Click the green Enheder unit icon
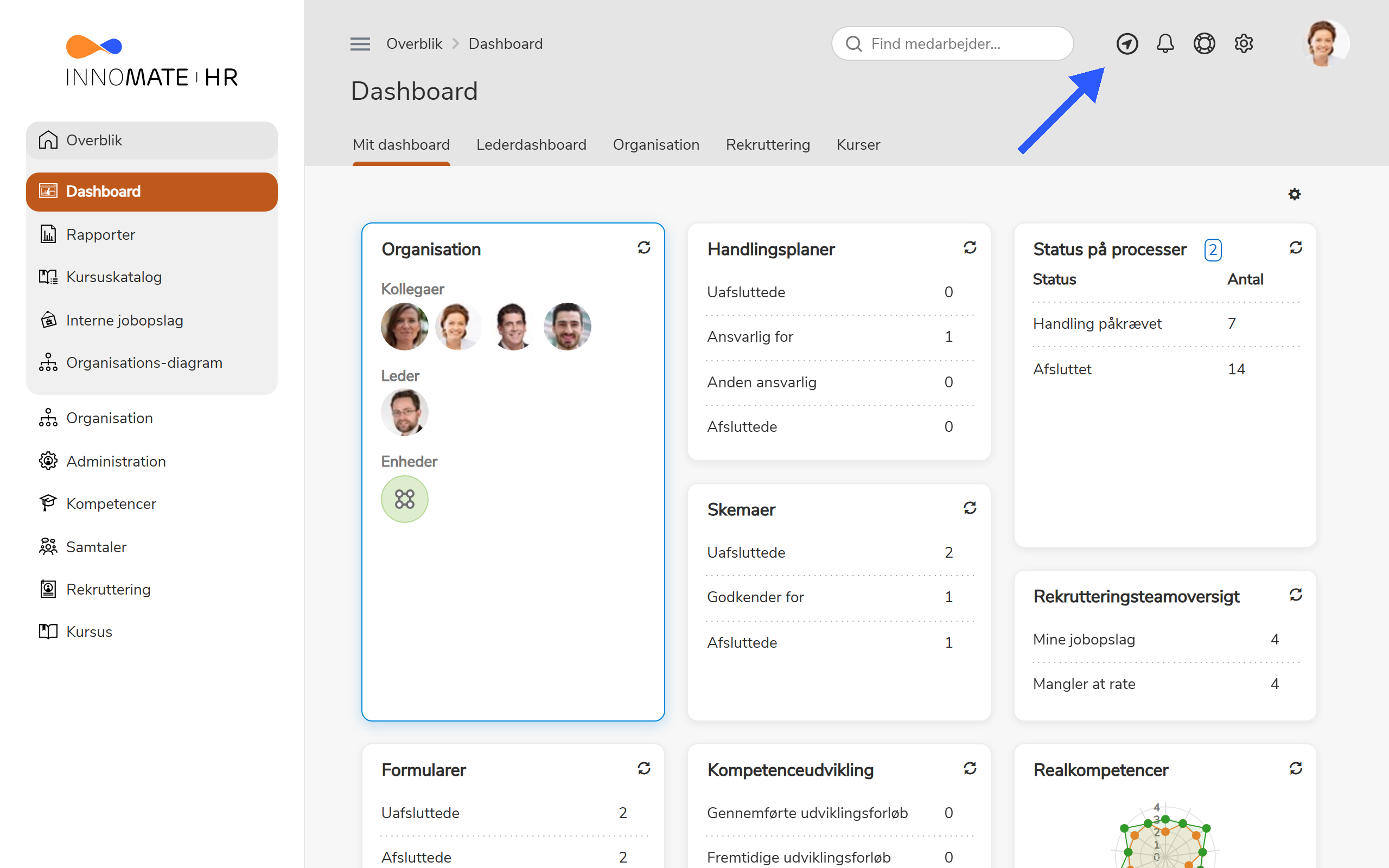Image resolution: width=1389 pixels, height=868 pixels. pos(405,499)
